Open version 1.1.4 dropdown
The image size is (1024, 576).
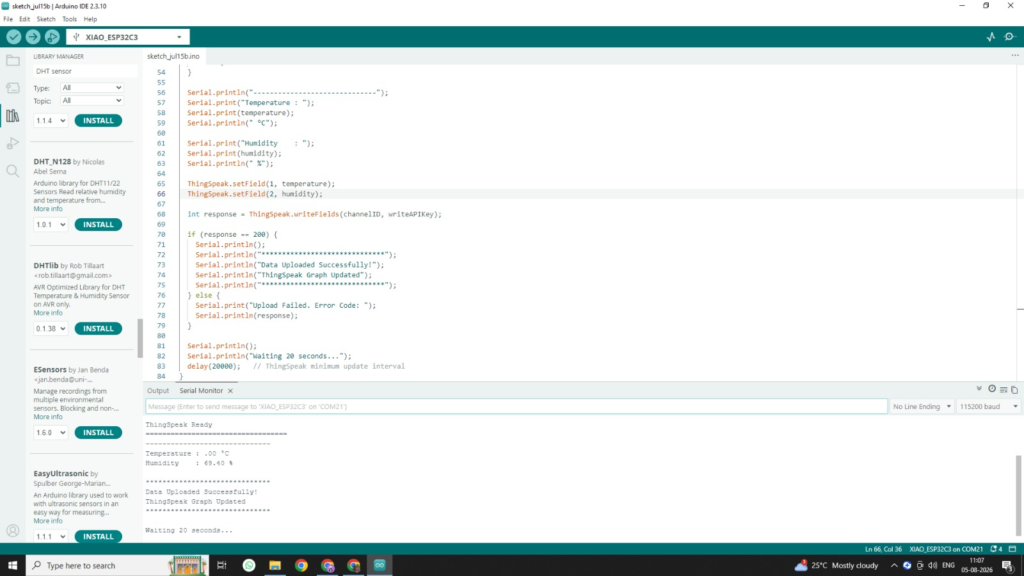[x=50, y=121]
